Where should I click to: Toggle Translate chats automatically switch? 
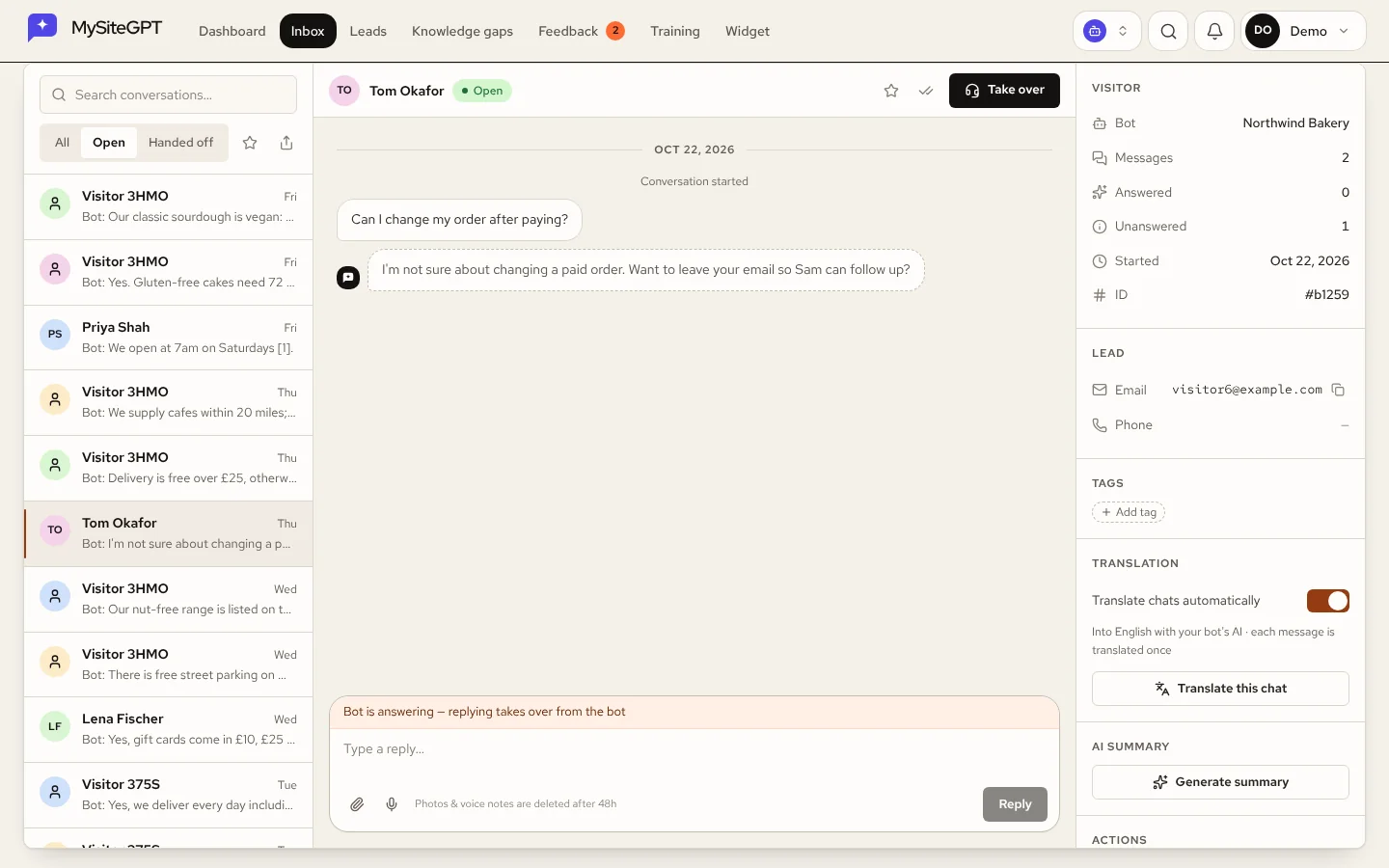[1327, 601]
